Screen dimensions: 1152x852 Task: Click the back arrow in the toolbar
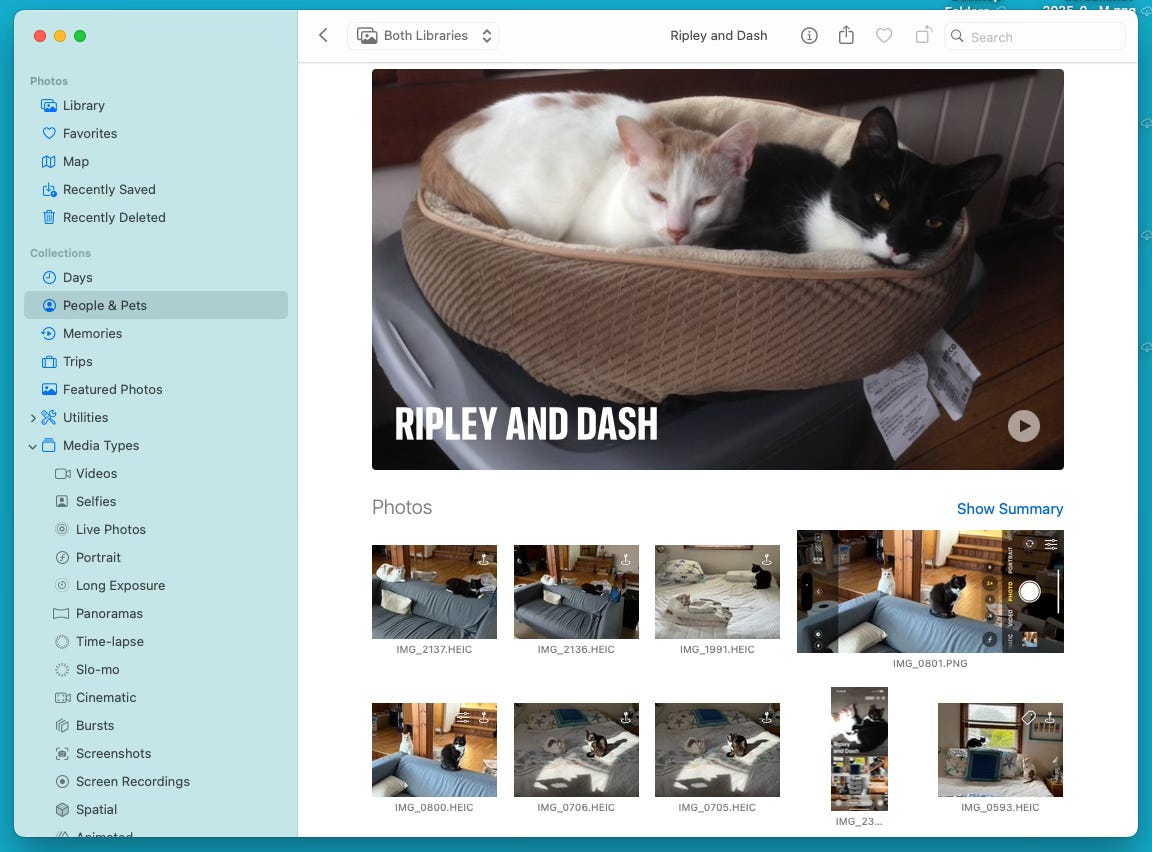323,35
